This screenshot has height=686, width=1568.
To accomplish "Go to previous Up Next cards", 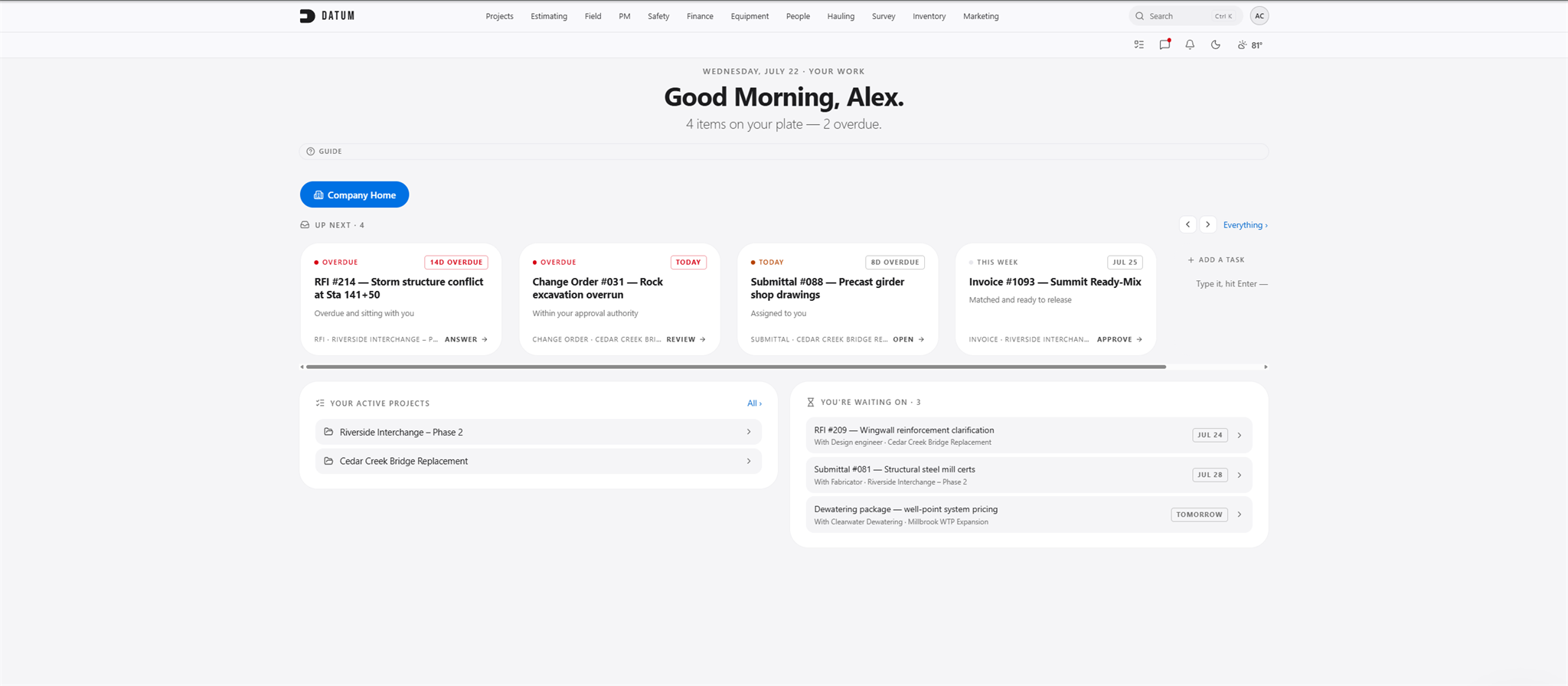I will coord(1187,224).
